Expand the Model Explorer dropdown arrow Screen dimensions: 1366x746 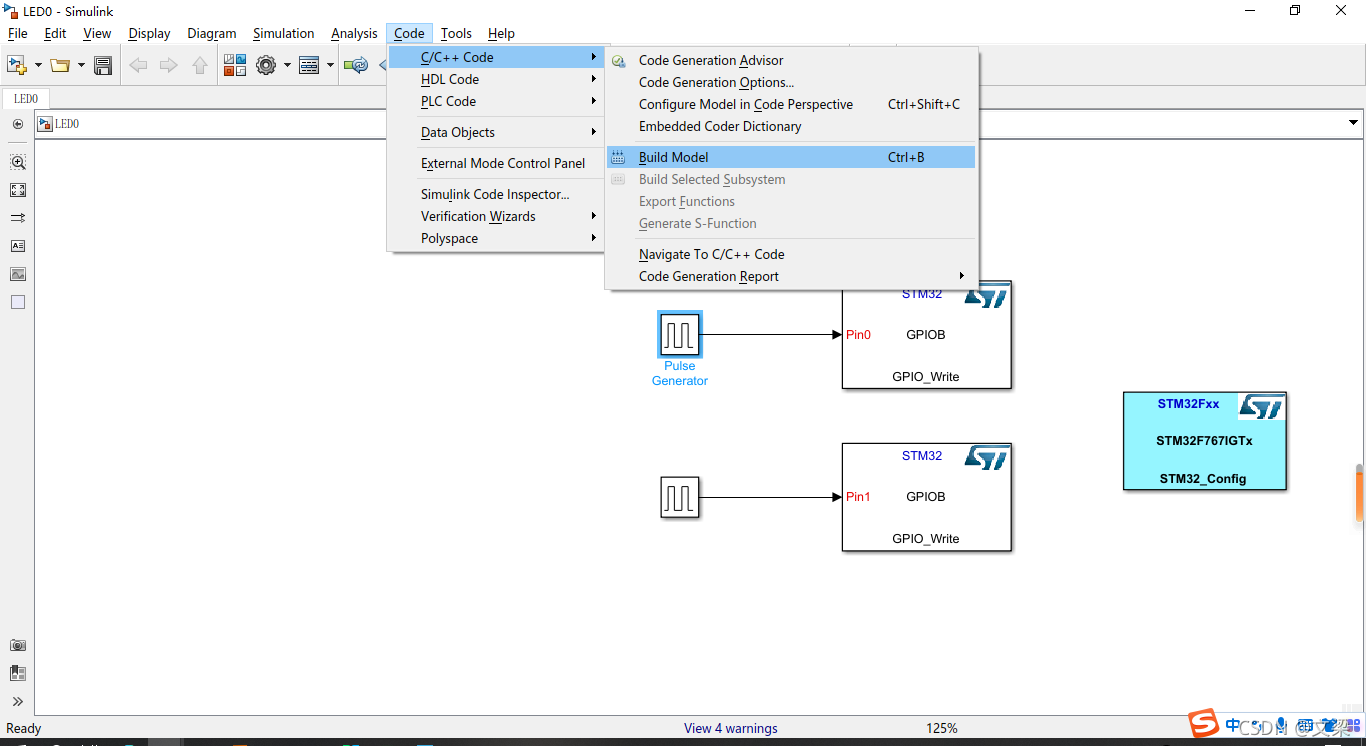[x=330, y=65]
